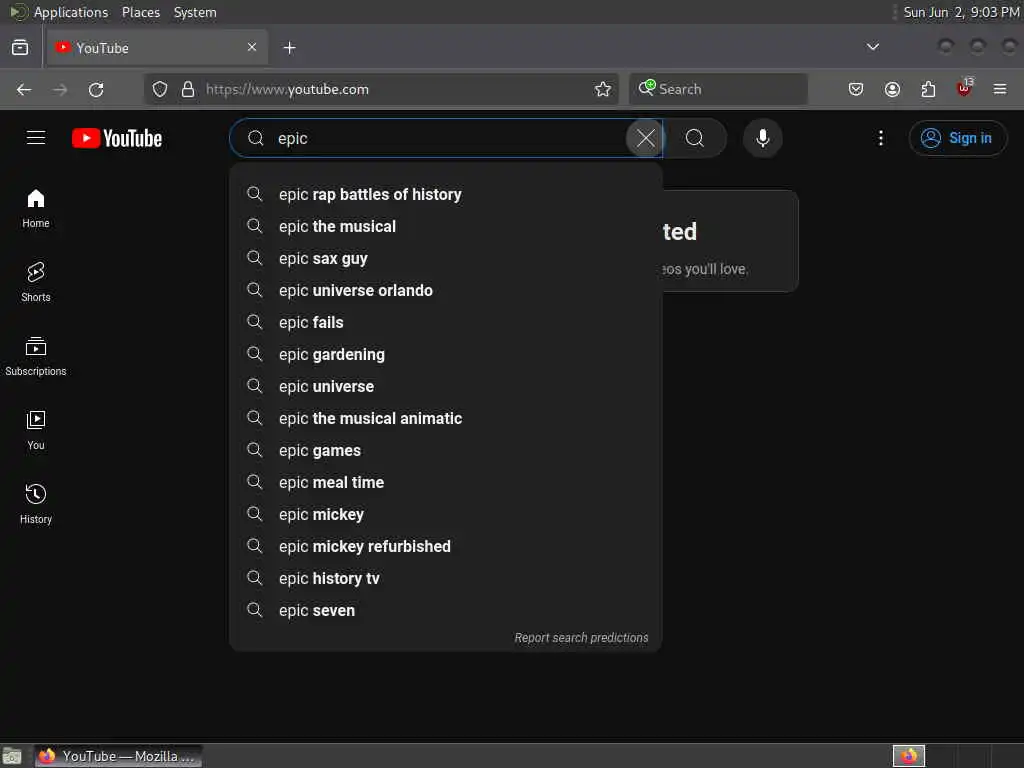Viewport: 1024px width, 768px height.
Task: Open Firefox account icon
Action: click(x=892, y=89)
